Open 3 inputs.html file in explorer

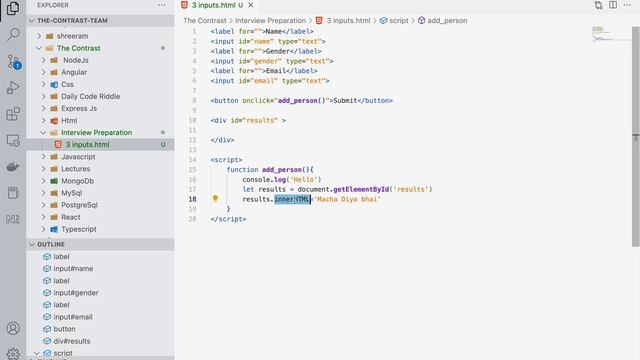(x=100, y=144)
